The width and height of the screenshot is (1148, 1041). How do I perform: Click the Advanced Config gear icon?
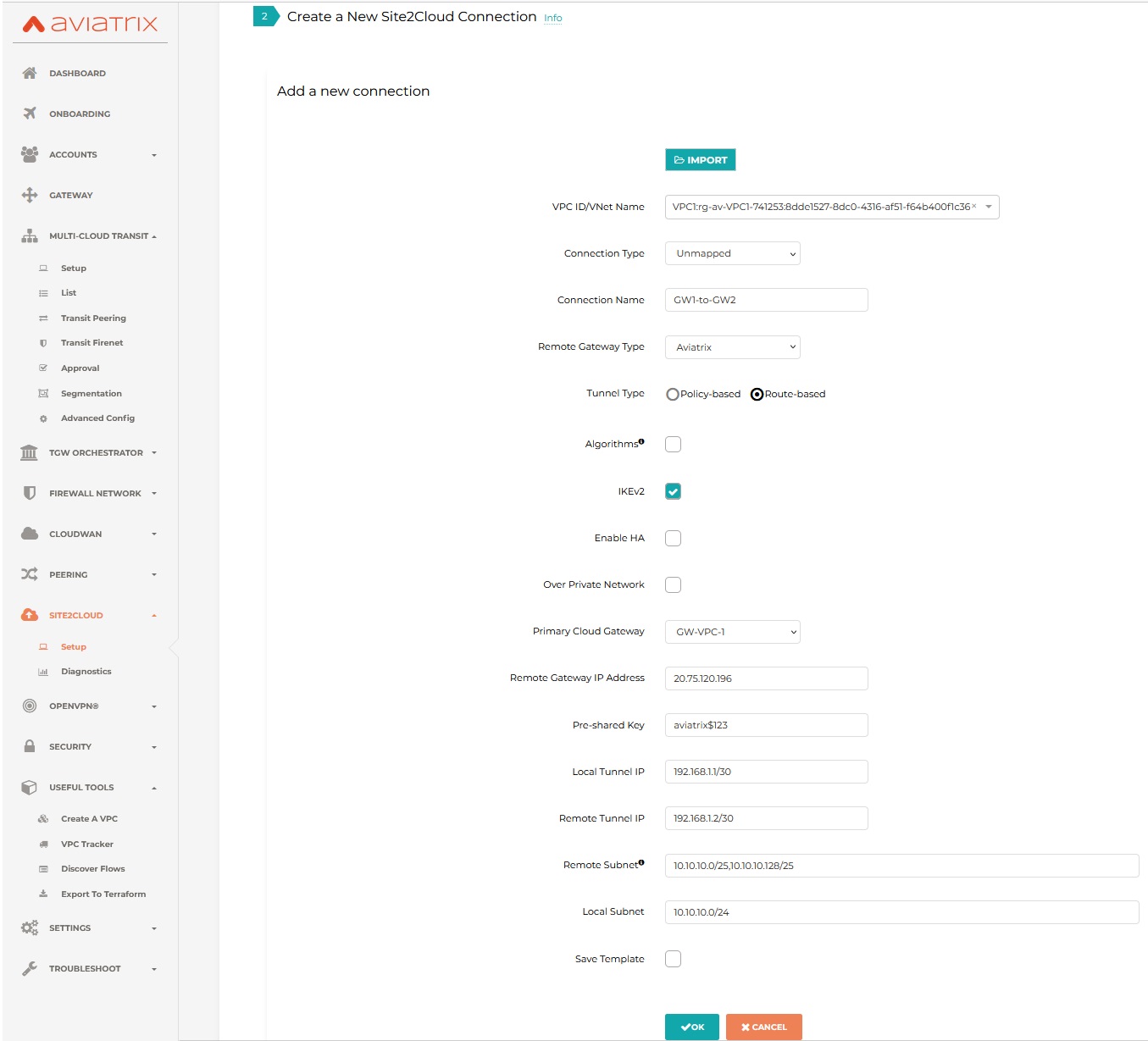pyautogui.click(x=43, y=418)
